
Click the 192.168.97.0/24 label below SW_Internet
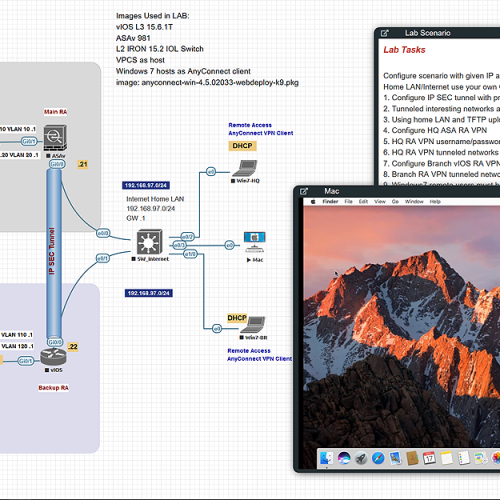pyautogui.click(x=149, y=293)
